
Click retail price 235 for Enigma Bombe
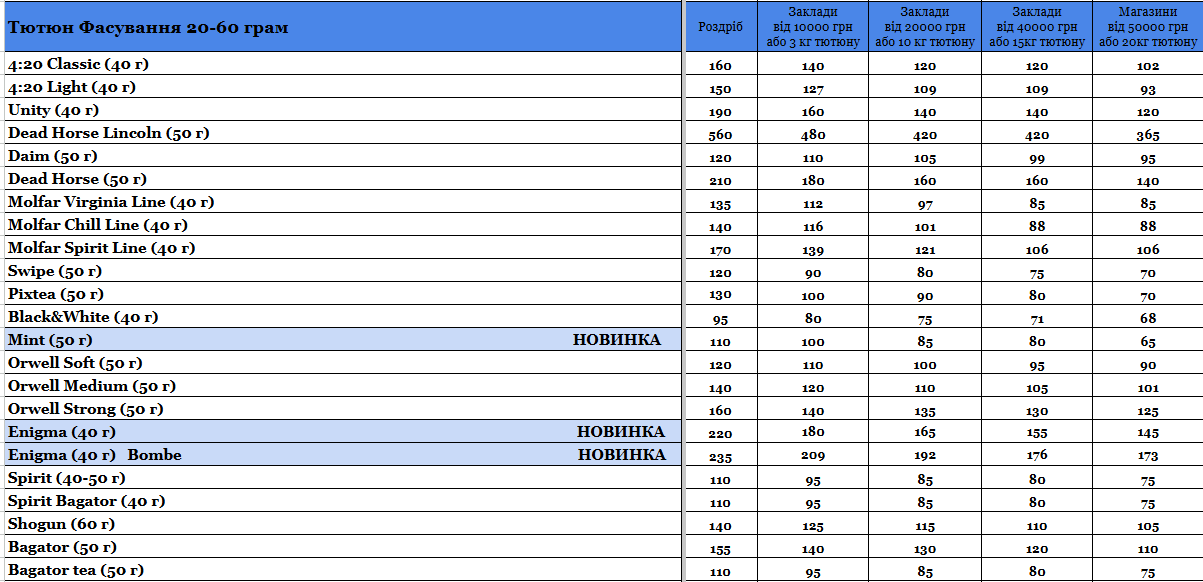coord(720,457)
